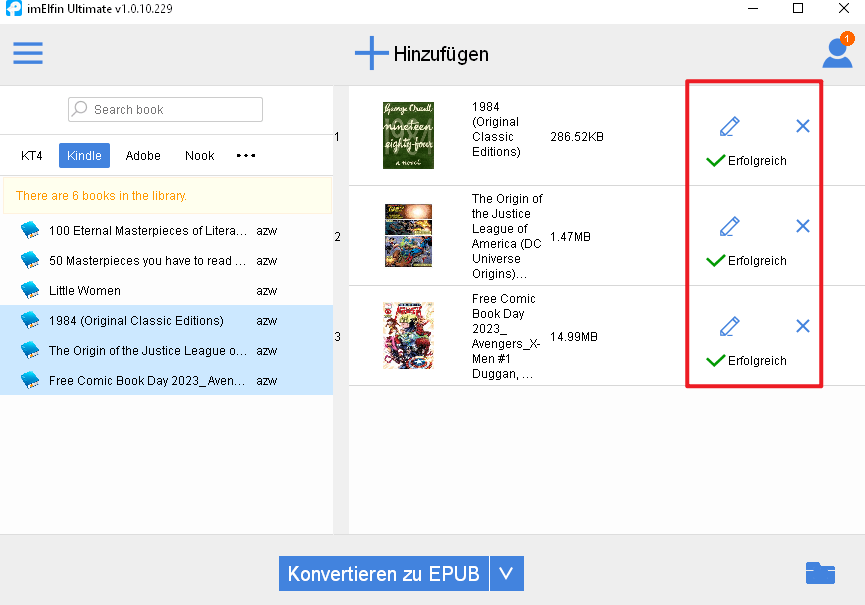
Task: Click file size 286.52KB
Action: [x=576, y=137]
